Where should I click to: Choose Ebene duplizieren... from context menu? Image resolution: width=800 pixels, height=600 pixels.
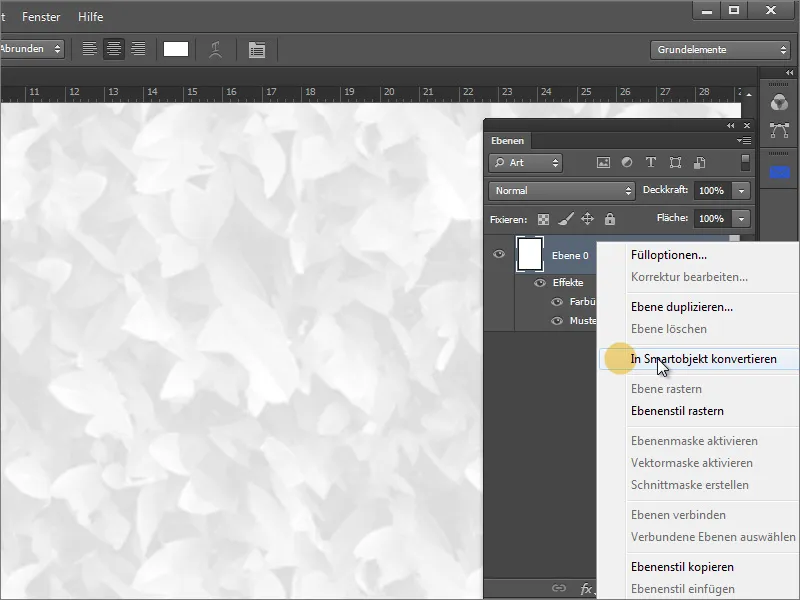pos(682,307)
